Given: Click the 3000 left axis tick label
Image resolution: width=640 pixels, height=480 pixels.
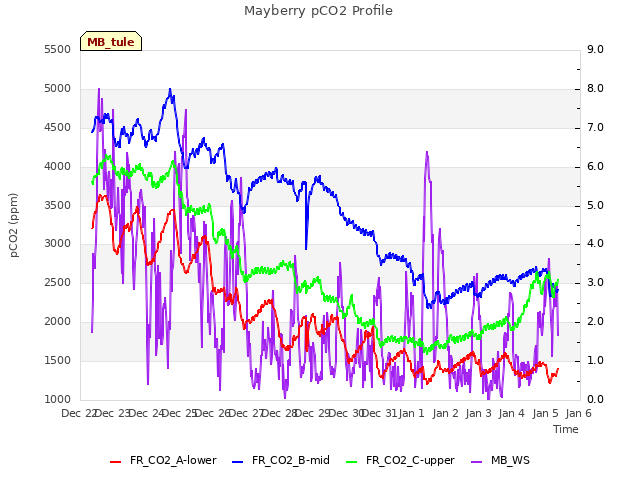Looking at the screenshot, I should pyautogui.click(x=58, y=244).
